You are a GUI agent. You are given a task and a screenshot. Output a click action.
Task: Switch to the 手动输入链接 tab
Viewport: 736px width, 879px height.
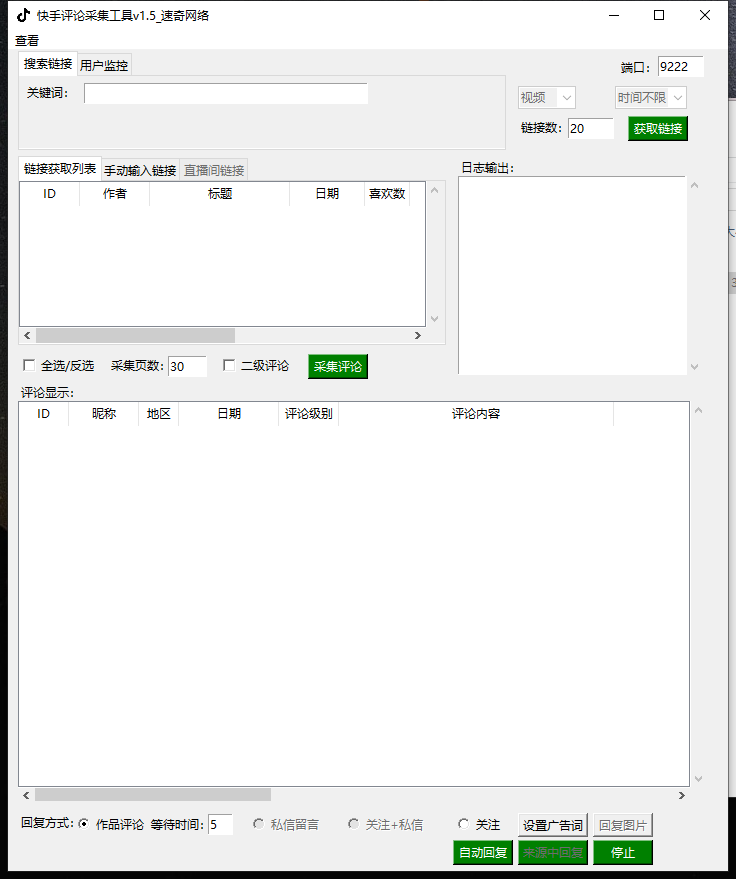pos(140,170)
